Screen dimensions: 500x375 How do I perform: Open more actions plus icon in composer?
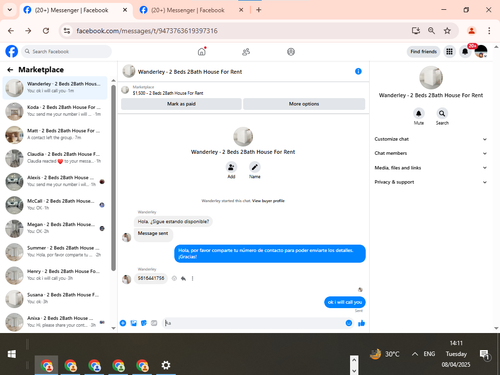click(x=123, y=323)
